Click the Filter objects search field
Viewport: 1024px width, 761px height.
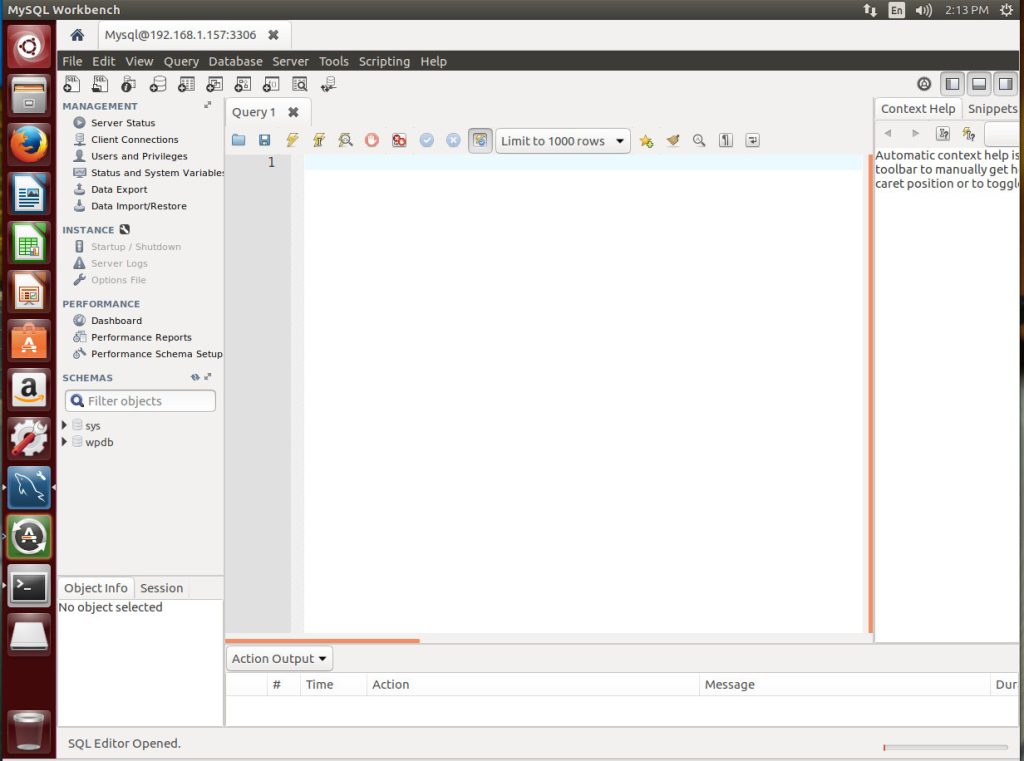[x=141, y=401]
